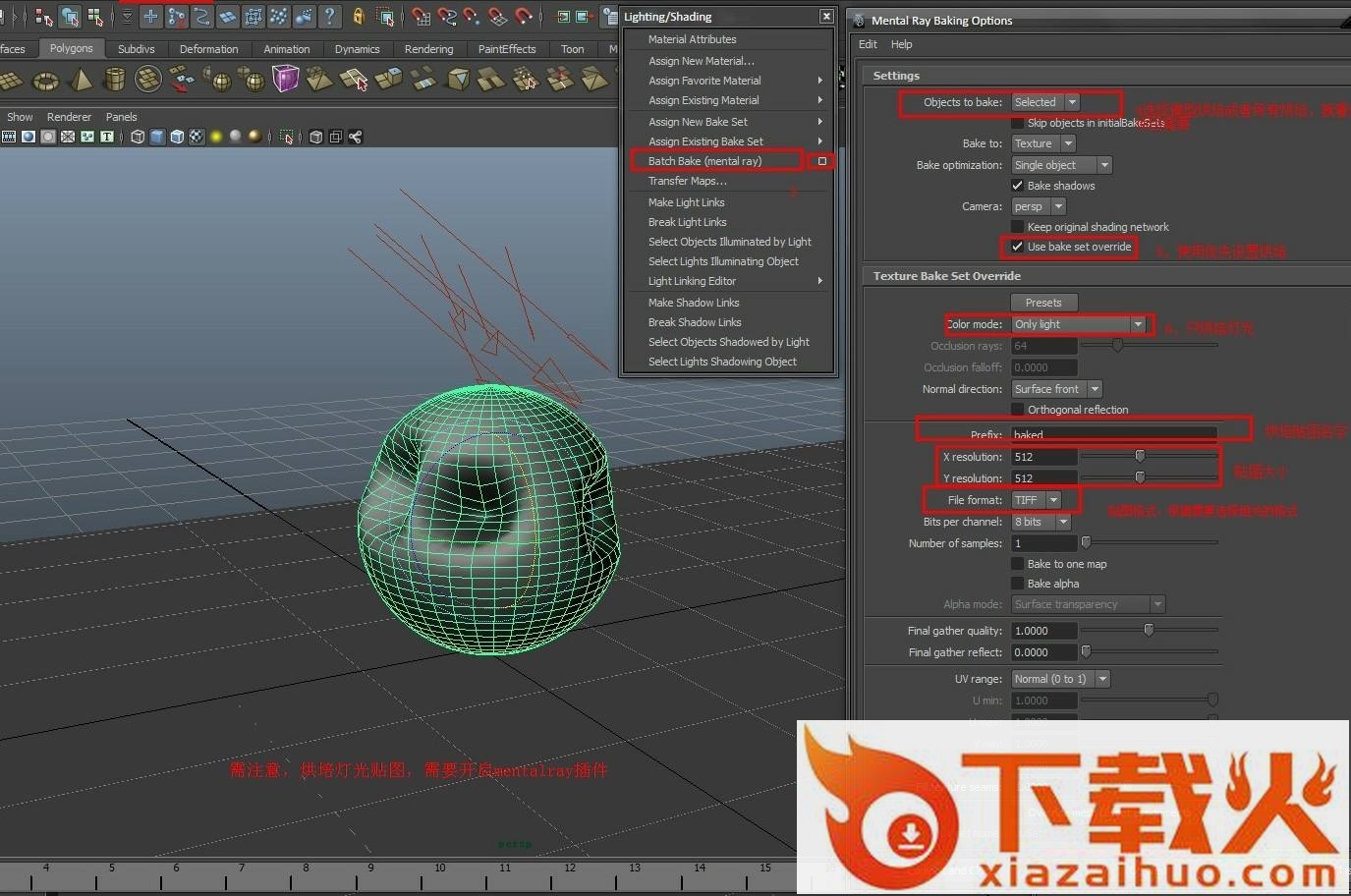Enable Keep original shading network

[x=1018, y=227]
